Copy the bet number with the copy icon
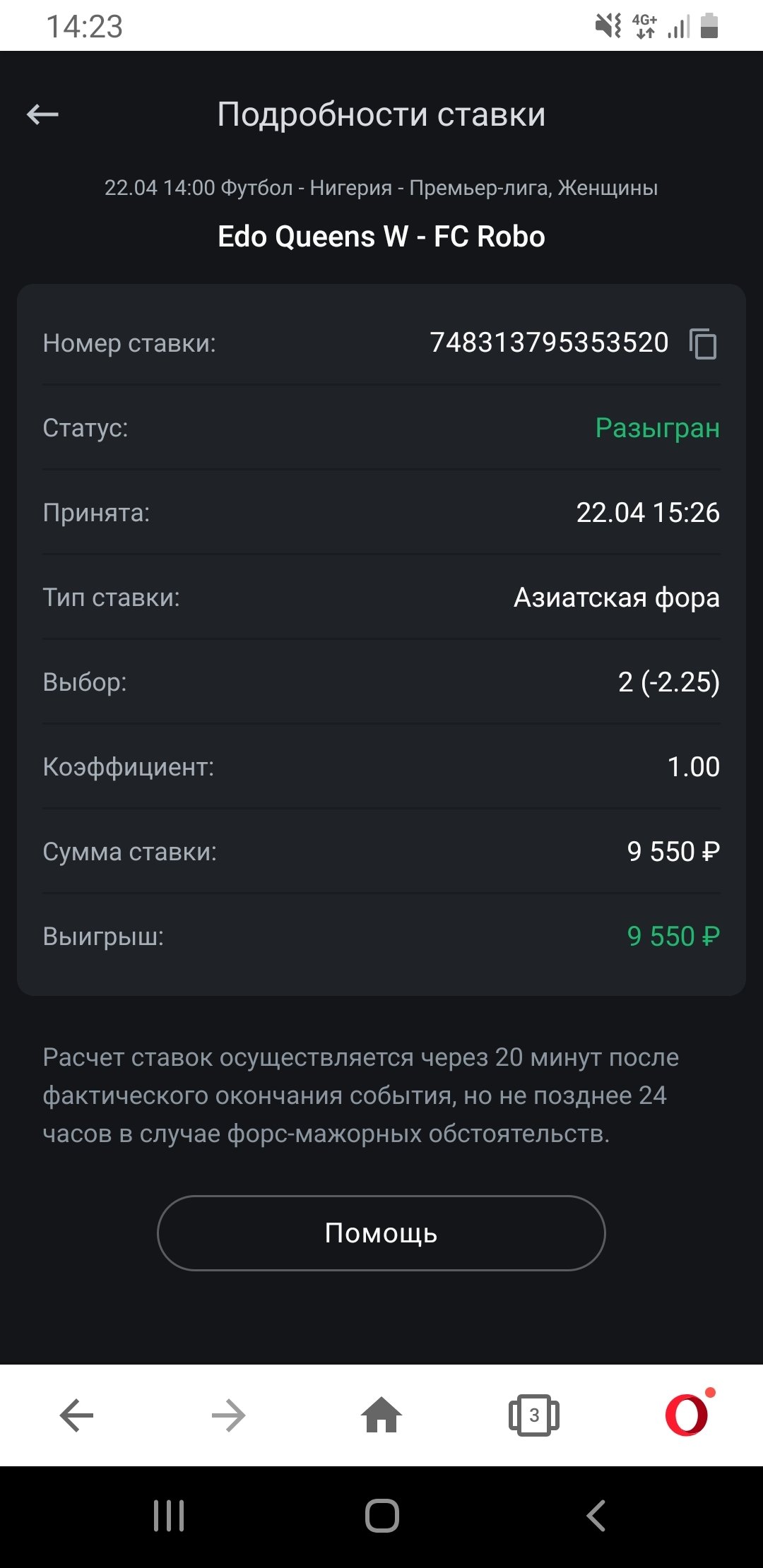This screenshot has width=763, height=1568. click(703, 344)
